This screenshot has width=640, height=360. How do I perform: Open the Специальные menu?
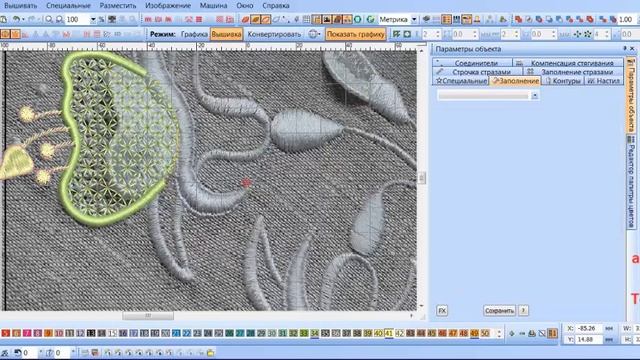point(69,6)
